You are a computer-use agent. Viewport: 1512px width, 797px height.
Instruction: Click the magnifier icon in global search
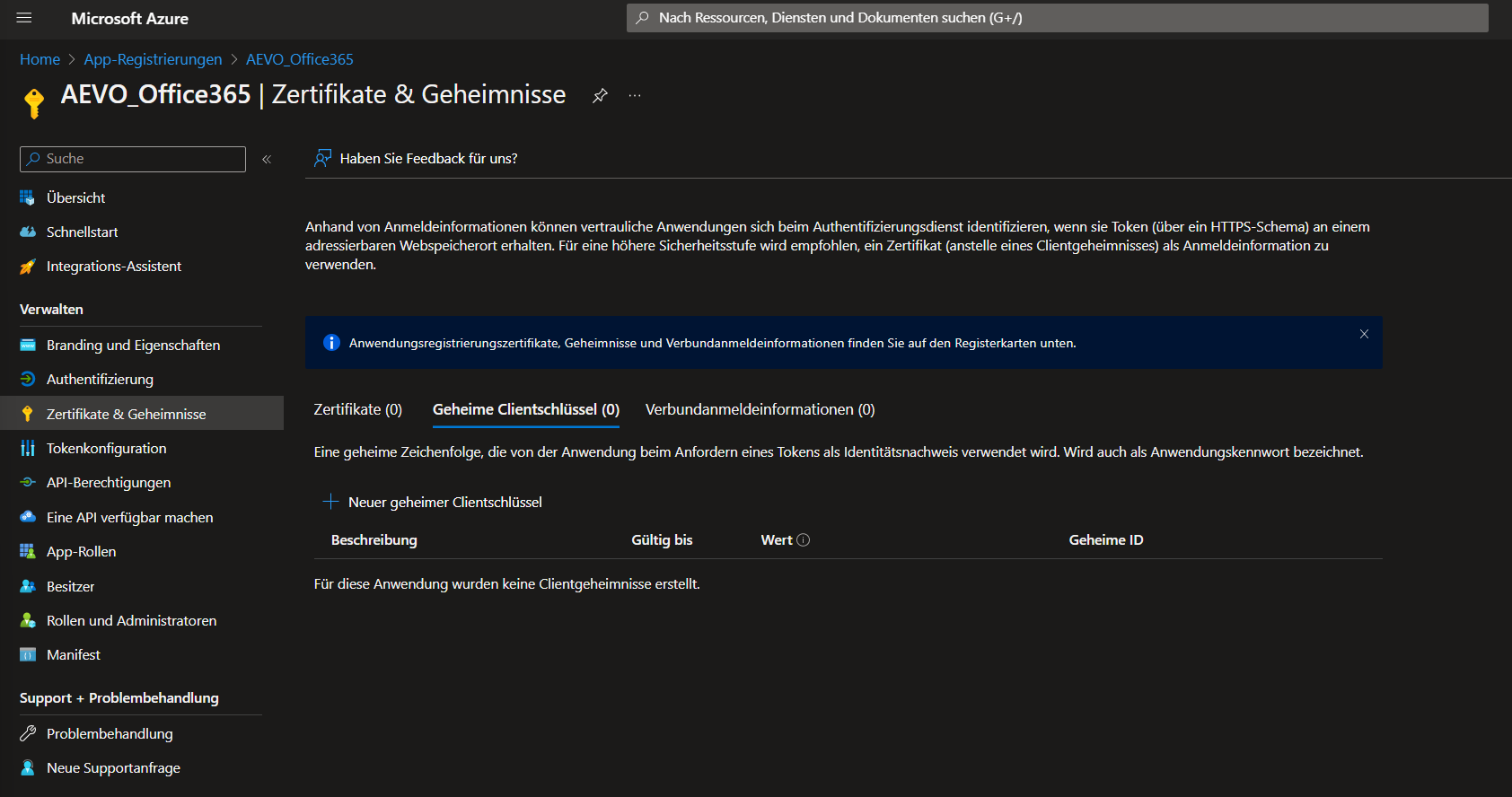[642, 18]
